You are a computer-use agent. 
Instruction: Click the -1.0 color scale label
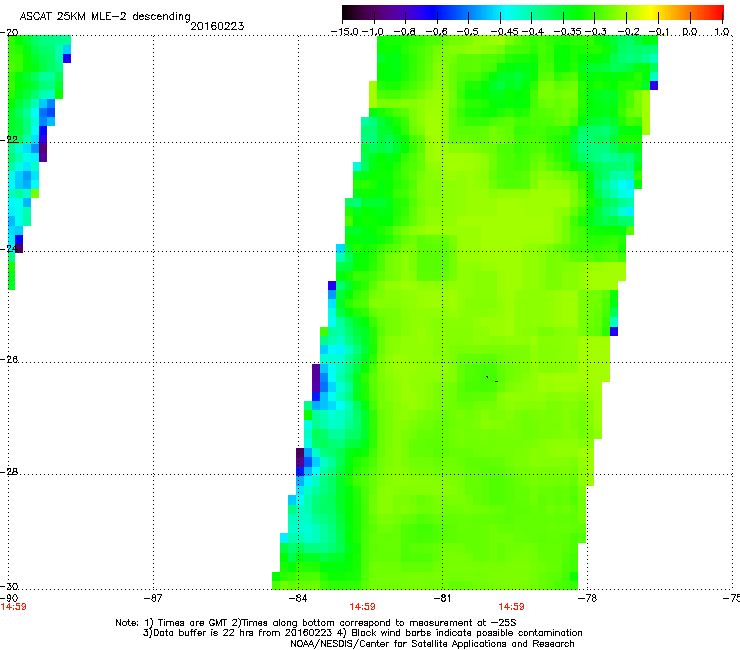(x=373, y=32)
